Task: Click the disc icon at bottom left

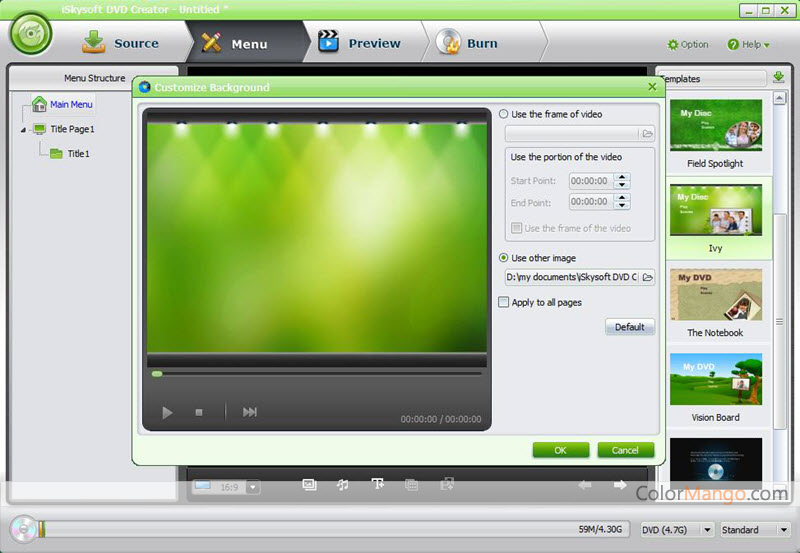Action: (23, 529)
